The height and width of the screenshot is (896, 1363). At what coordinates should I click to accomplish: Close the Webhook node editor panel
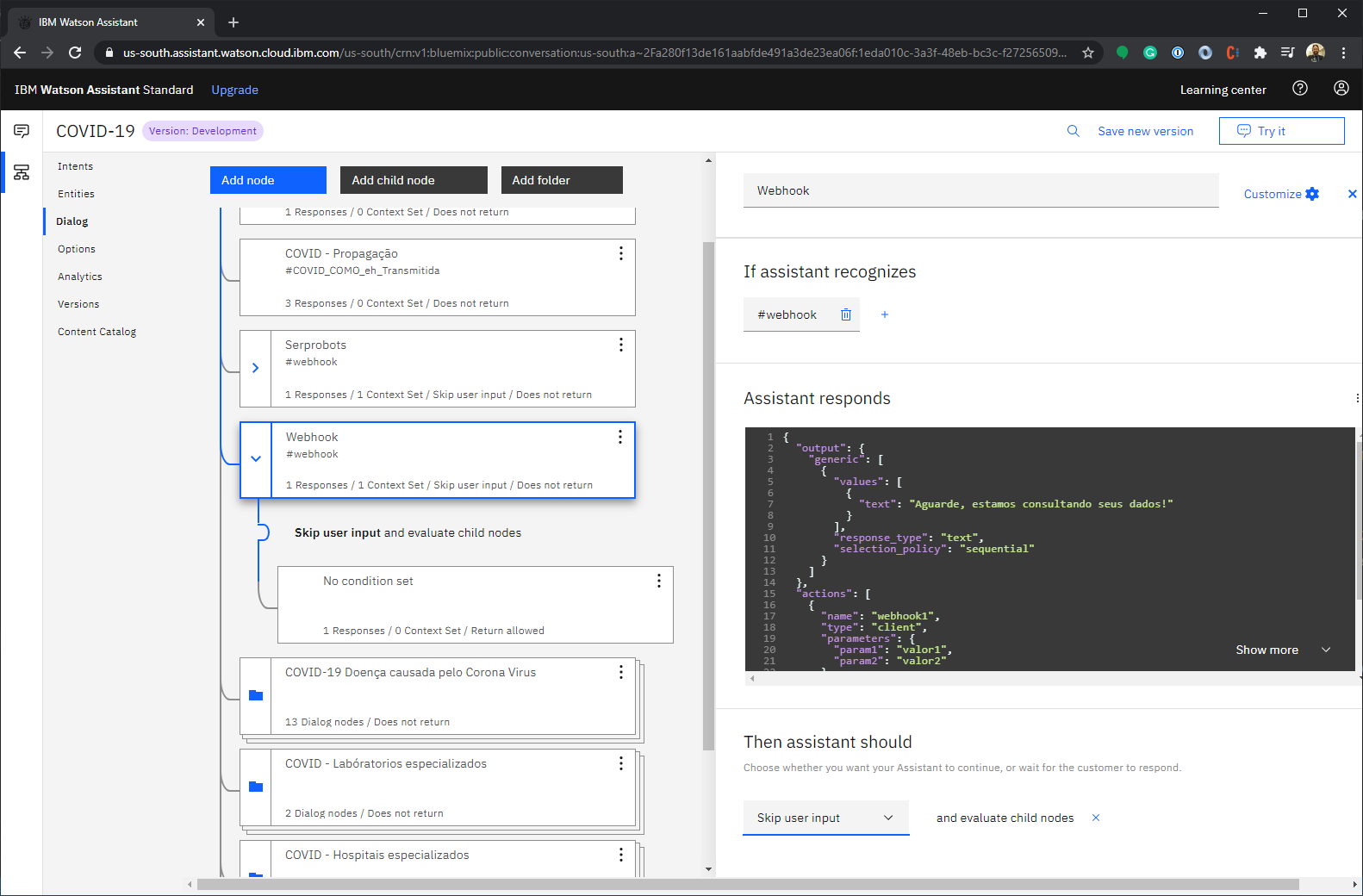(1352, 194)
